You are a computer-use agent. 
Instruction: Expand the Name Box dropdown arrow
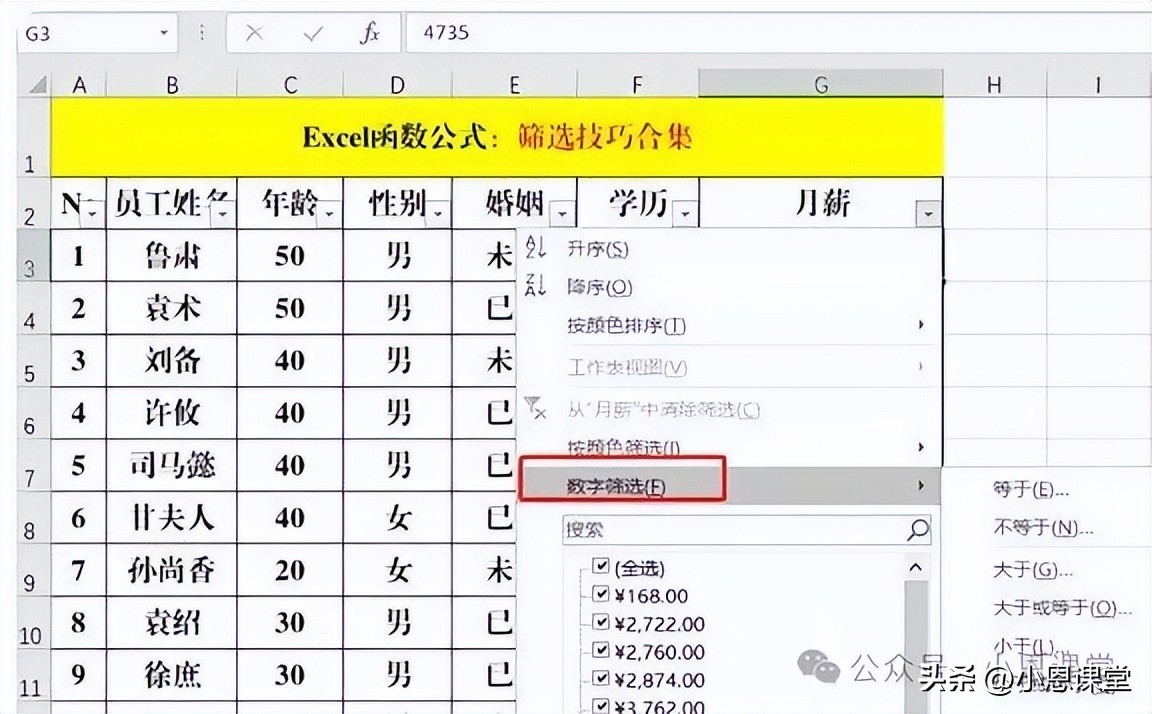[x=164, y=33]
